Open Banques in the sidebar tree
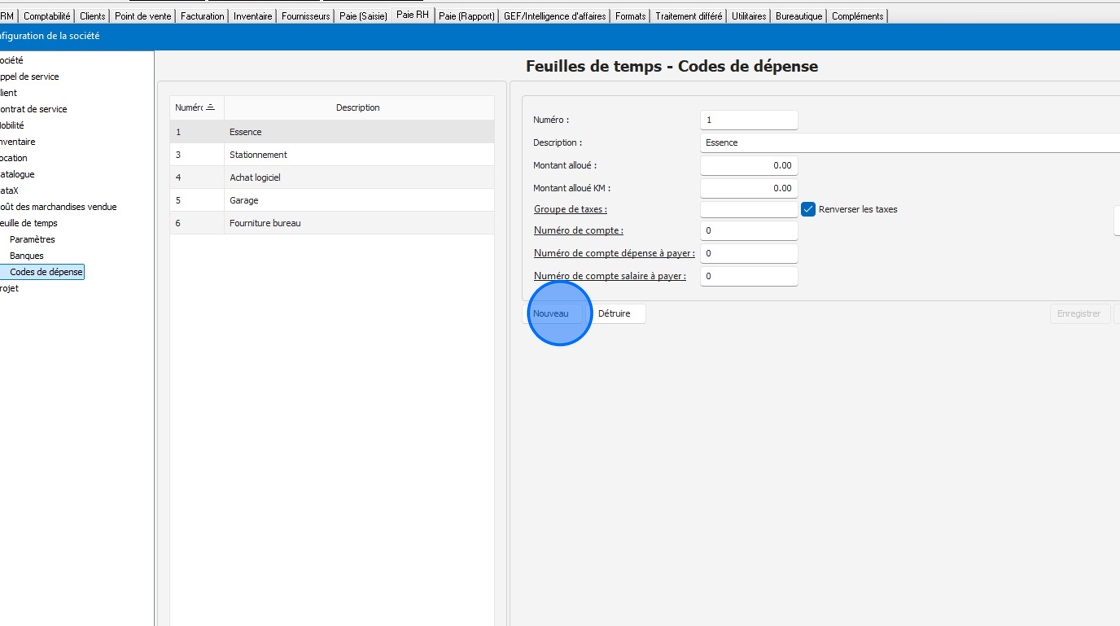1120x626 pixels. point(26,256)
